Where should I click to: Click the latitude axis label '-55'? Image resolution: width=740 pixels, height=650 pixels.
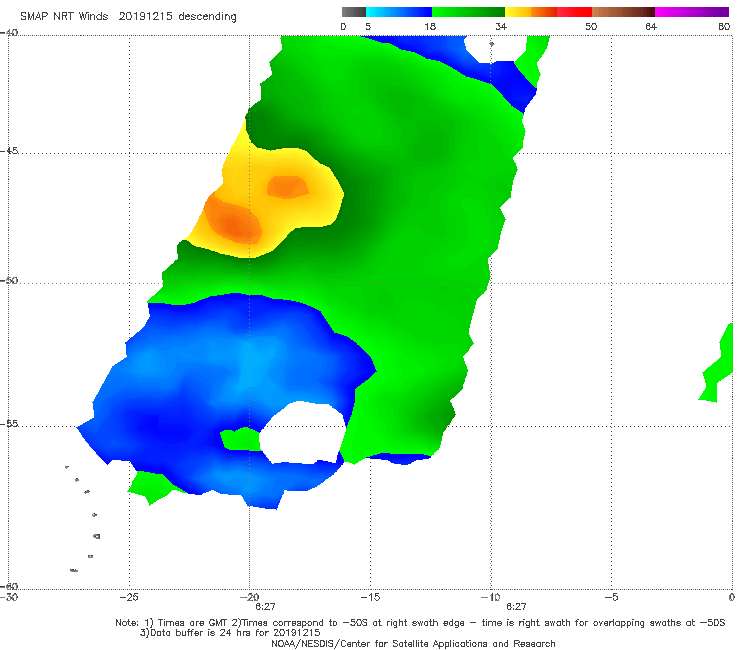coord(9,424)
